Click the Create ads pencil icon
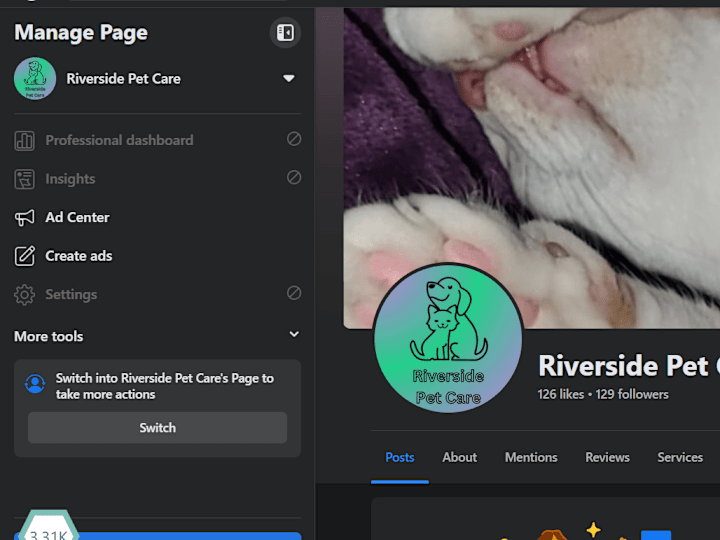This screenshot has width=720, height=540. point(24,256)
